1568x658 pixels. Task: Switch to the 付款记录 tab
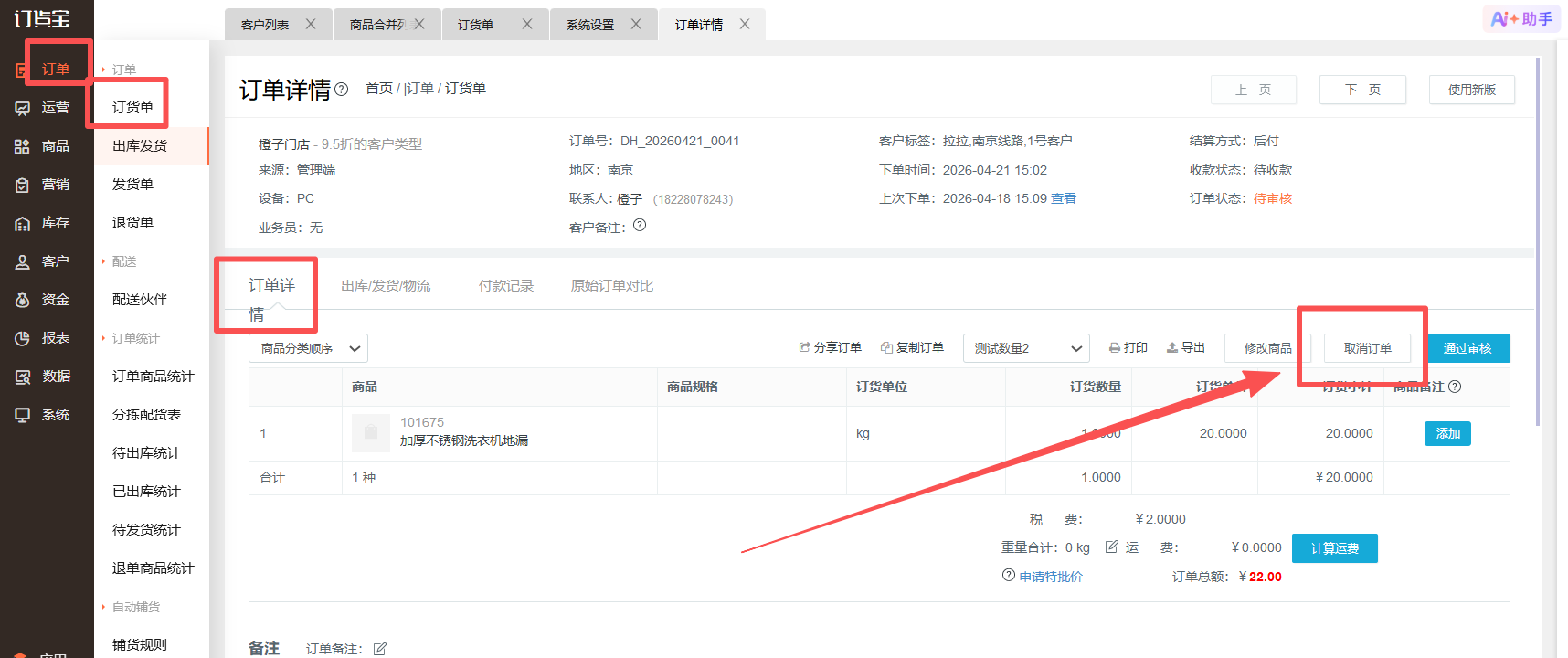[x=506, y=286]
